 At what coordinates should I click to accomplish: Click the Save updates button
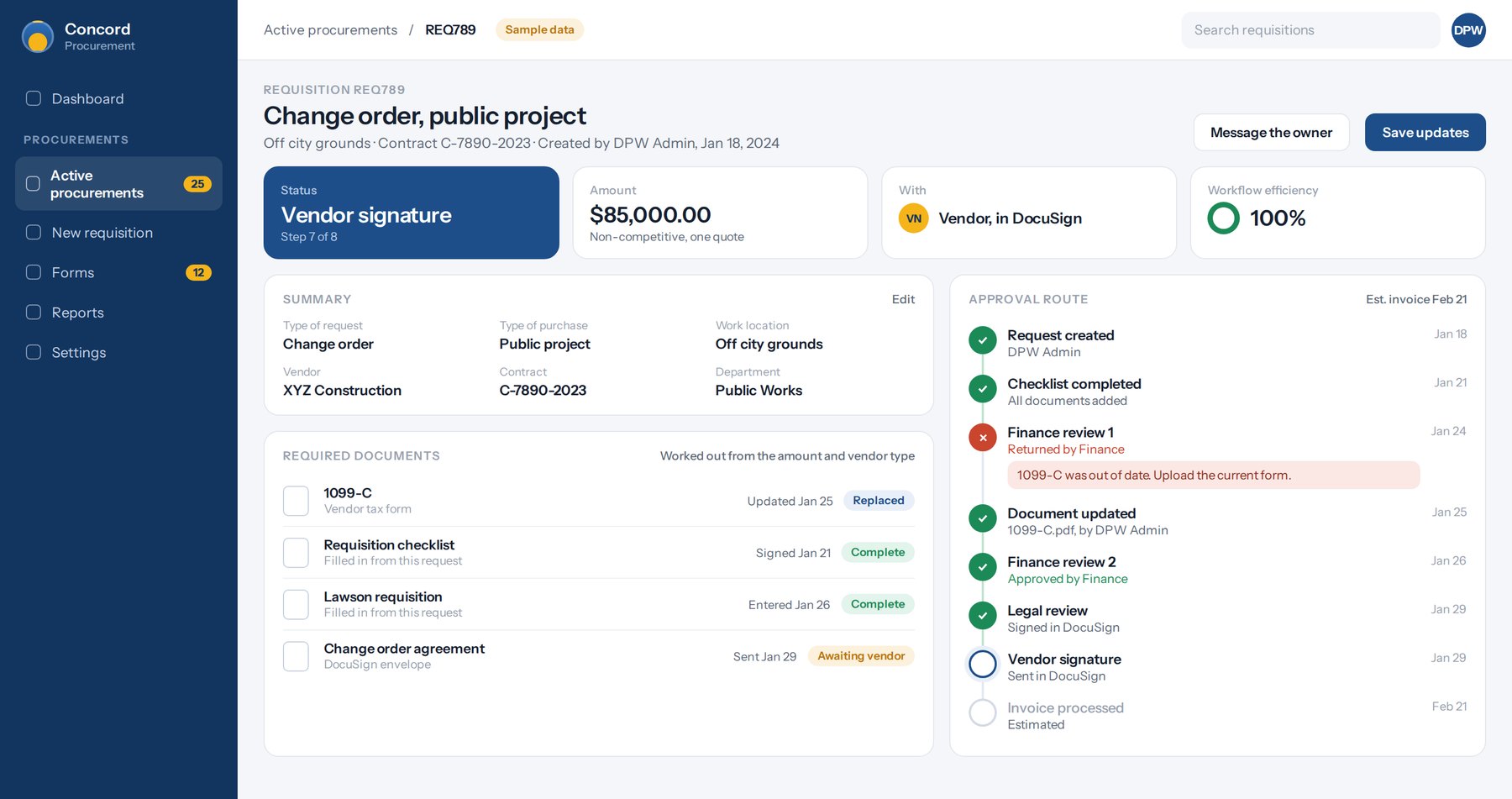click(x=1425, y=133)
